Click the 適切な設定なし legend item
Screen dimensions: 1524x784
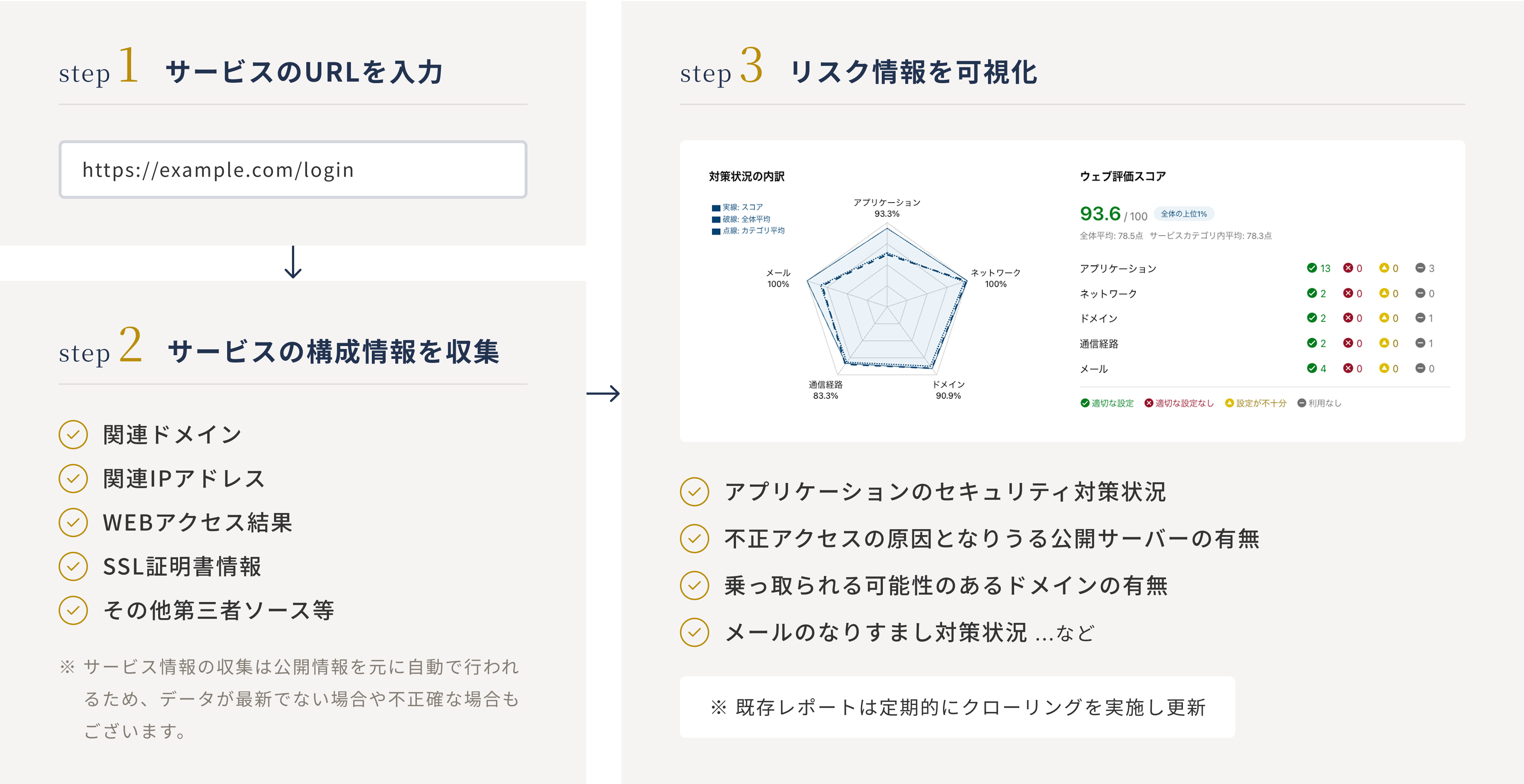[1179, 403]
